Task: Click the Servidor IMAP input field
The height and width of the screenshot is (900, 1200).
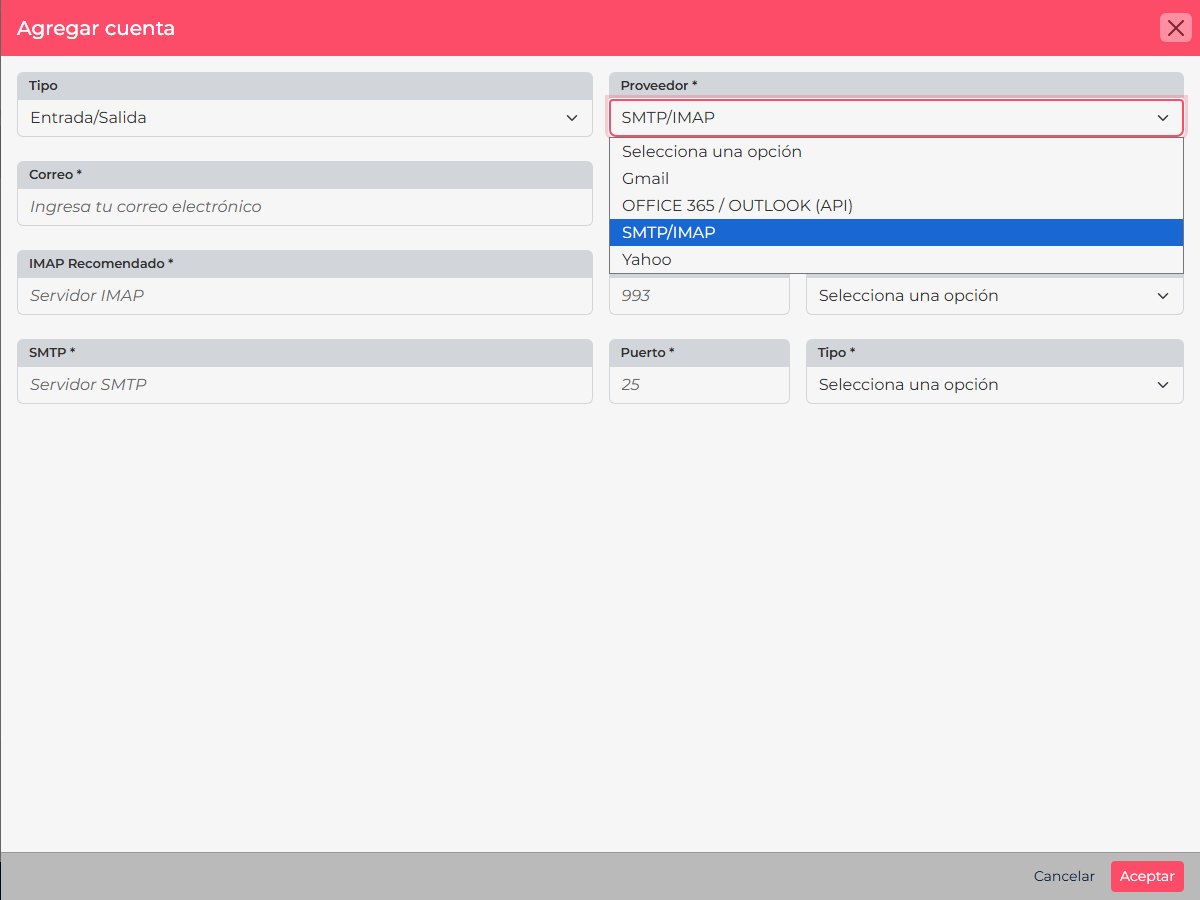Action: [305, 296]
